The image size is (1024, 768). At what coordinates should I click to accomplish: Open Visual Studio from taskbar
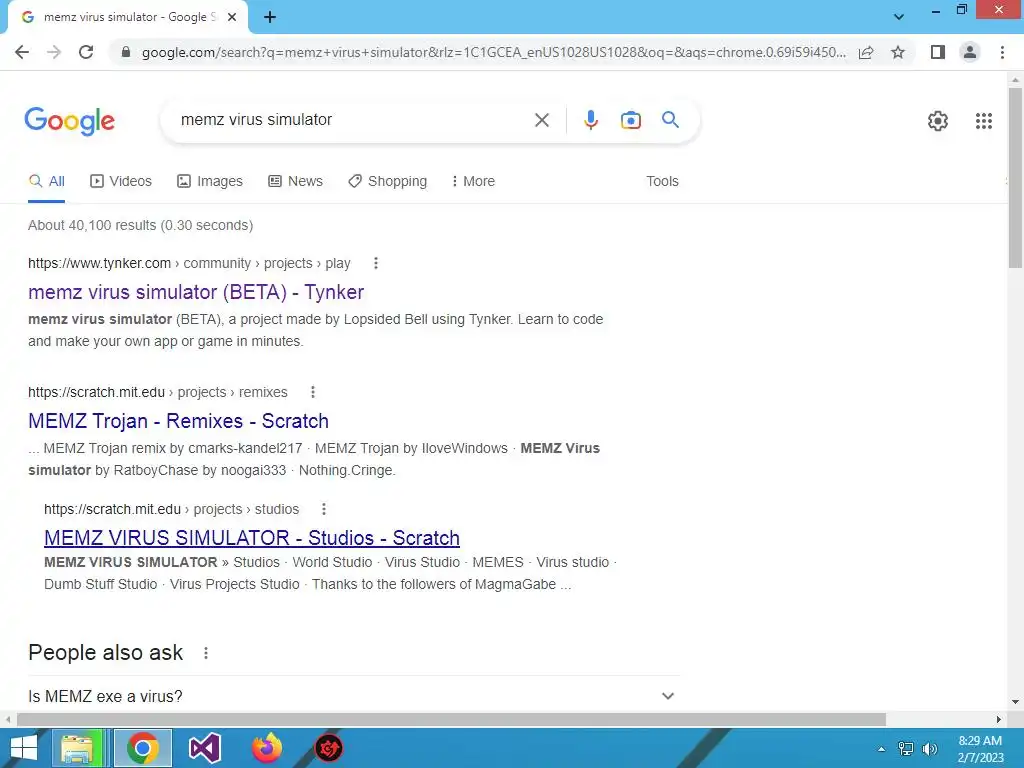[x=204, y=748]
